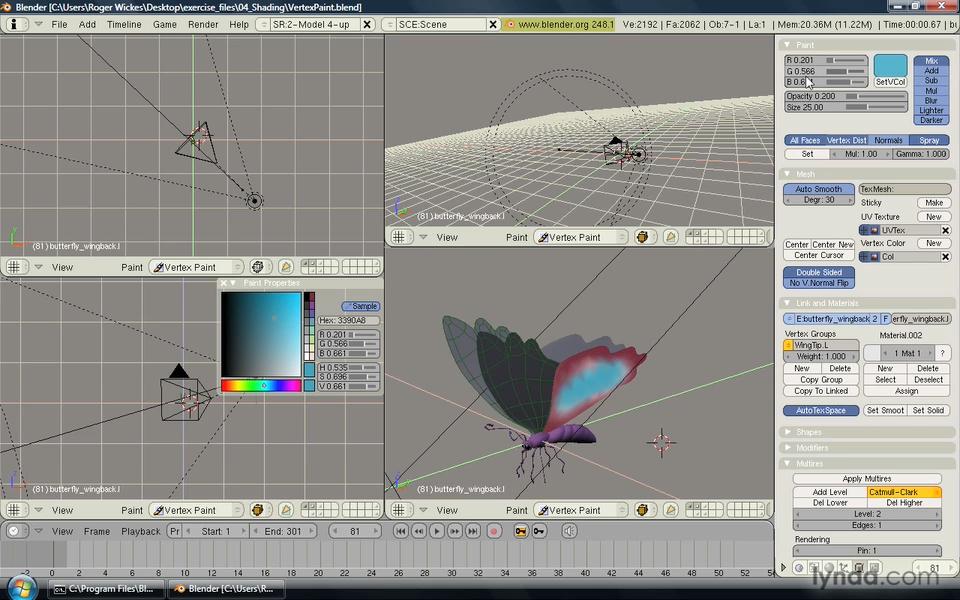
Task: Open the Game menu
Action: pyautogui.click(x=165, y=24)
